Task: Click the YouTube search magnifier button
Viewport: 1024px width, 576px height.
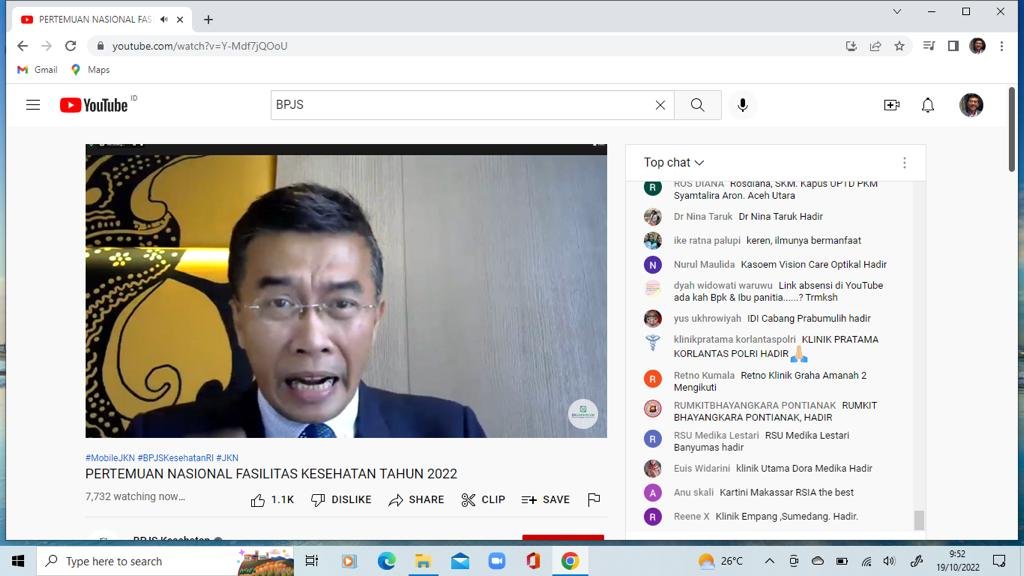Action: pos(697,105)
